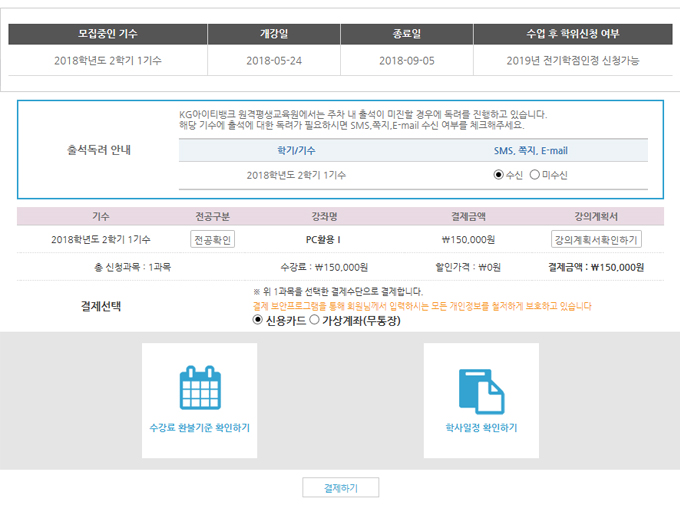Choose 가상계좌(무통장) payment option
The height and width of the screenshot is (505, 680).
click(x=315, y=320)
